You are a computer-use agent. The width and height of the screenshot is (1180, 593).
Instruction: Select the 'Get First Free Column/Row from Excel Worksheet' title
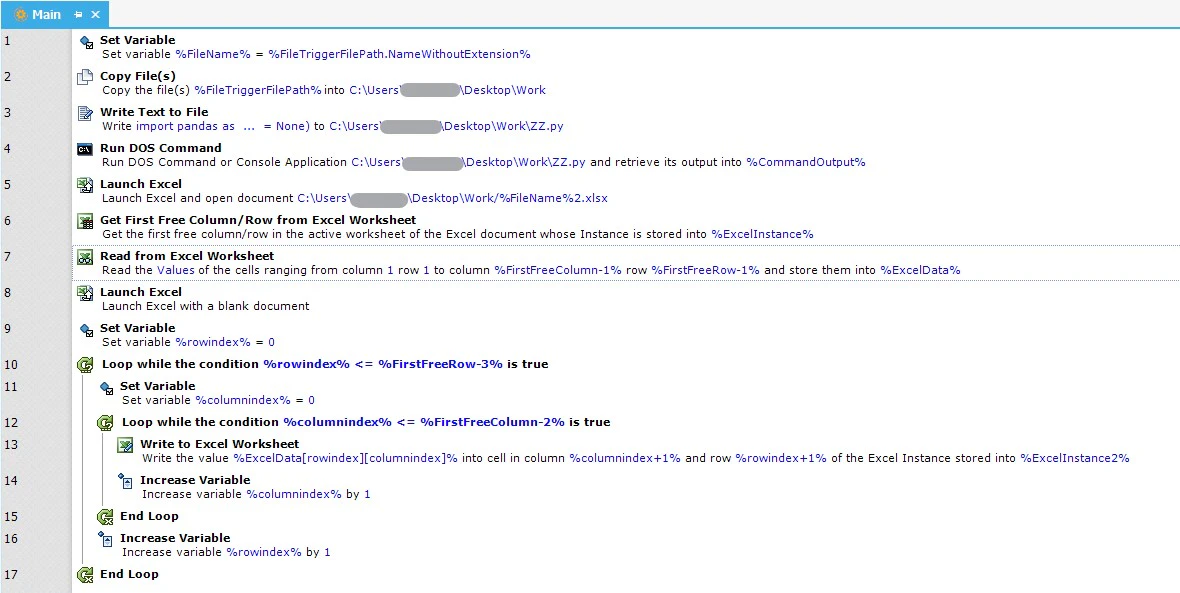pyautogui.click(x=258, y=220)
